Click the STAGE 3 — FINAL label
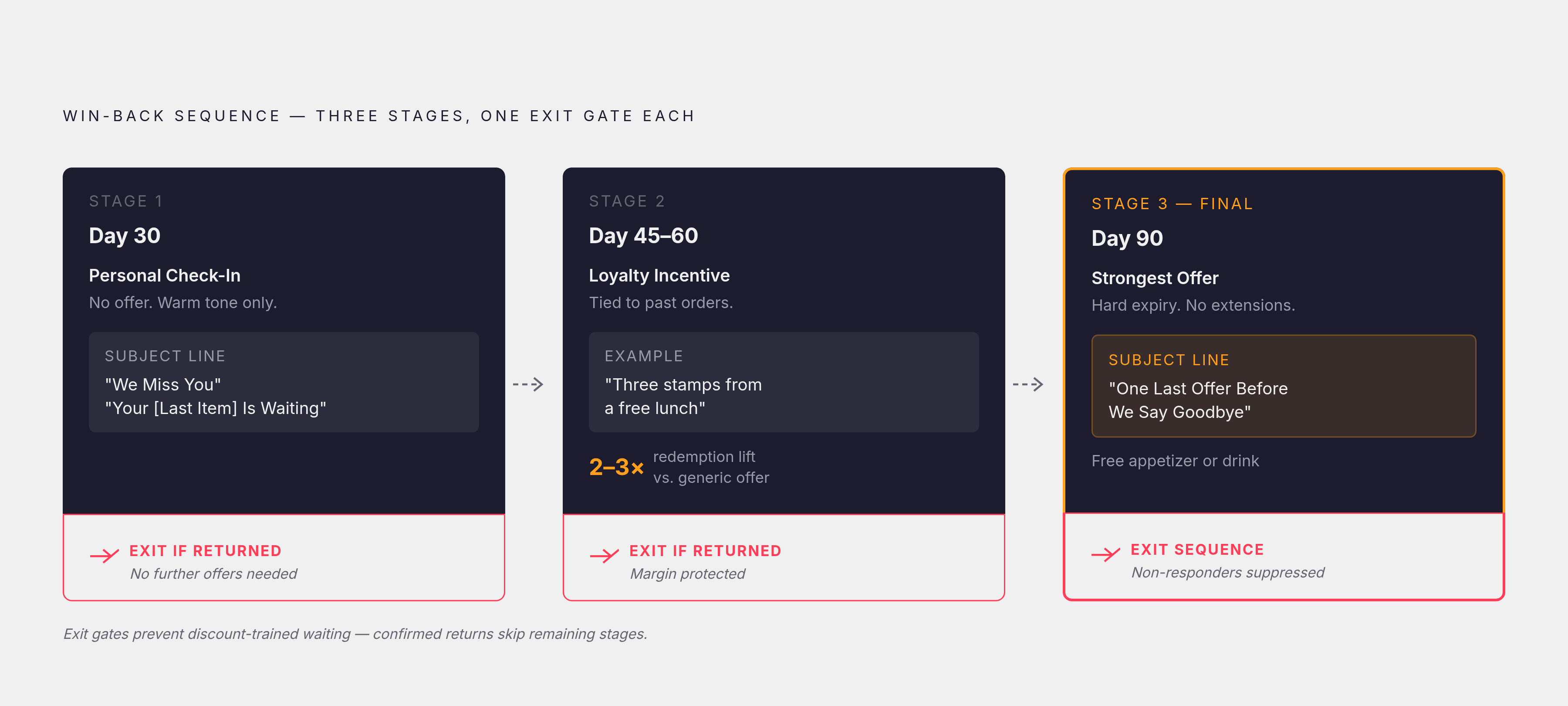1568x706 pixels. tap(1172, 204)
